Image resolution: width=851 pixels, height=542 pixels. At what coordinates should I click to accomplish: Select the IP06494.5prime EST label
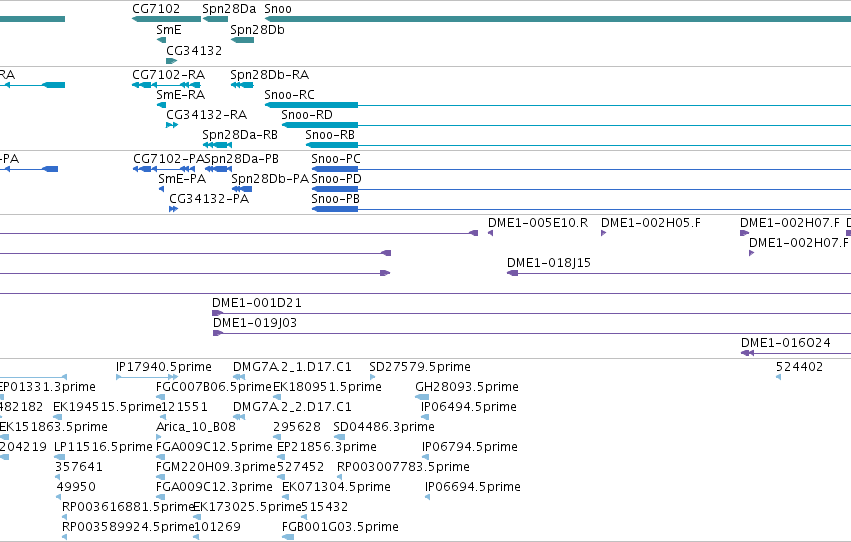[469, 407]
